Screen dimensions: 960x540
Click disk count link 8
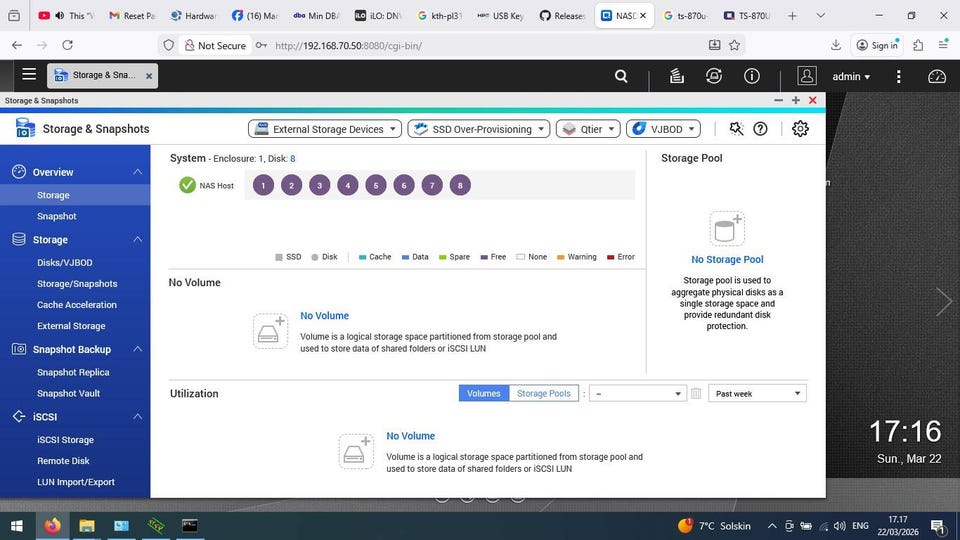click(293, 159)
